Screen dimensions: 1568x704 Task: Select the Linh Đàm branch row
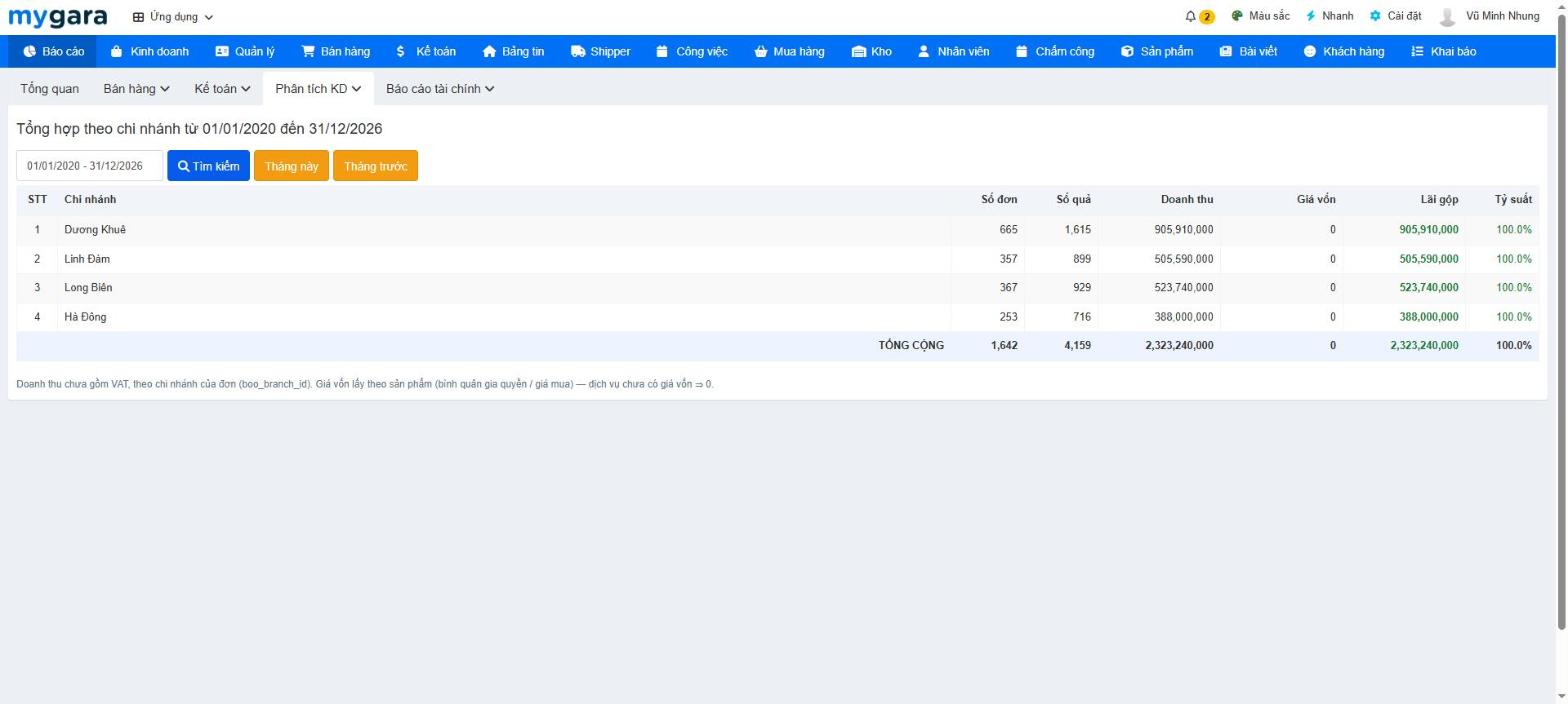777,258
